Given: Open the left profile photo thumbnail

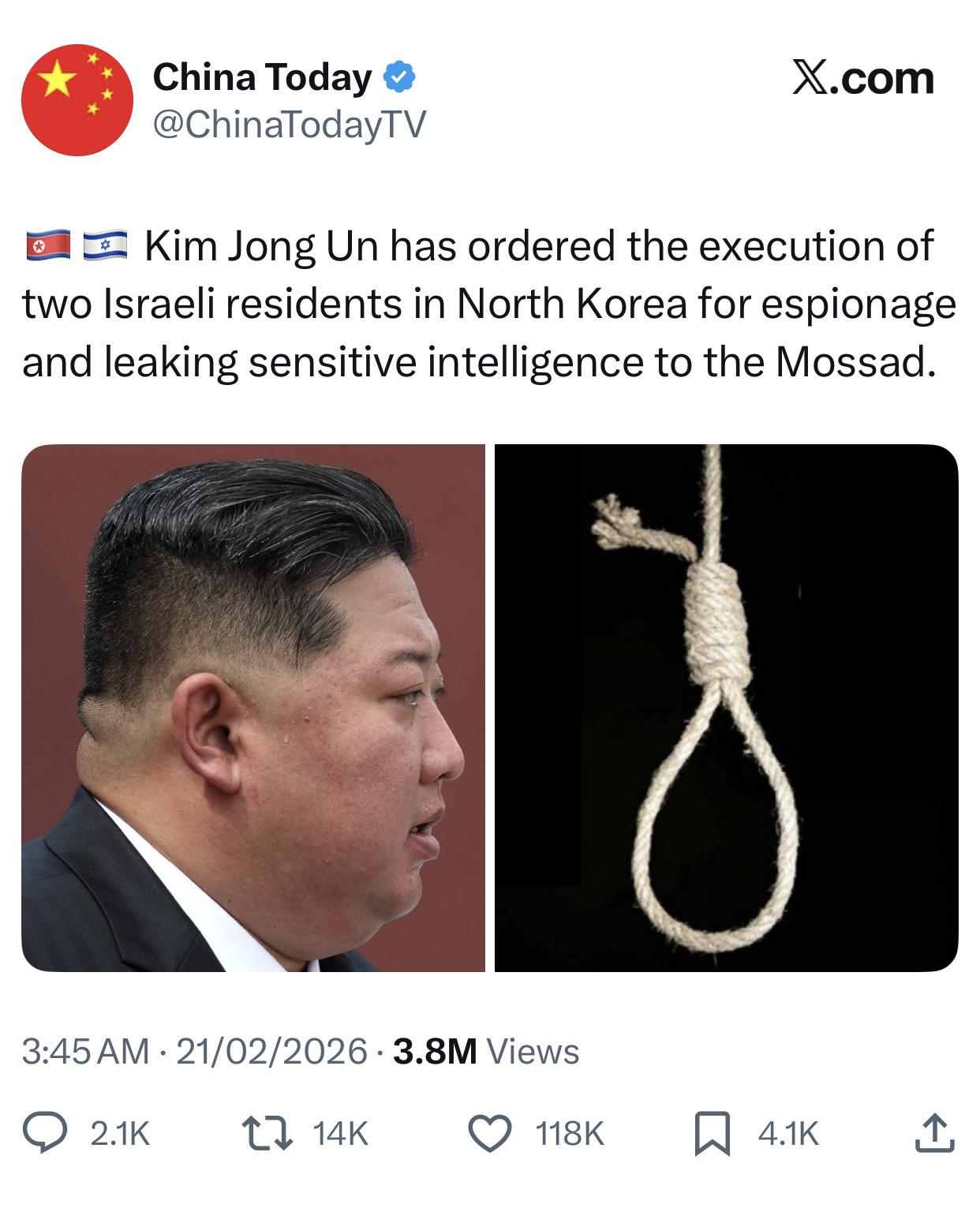Looking at the screenshot, I should 253,708.
